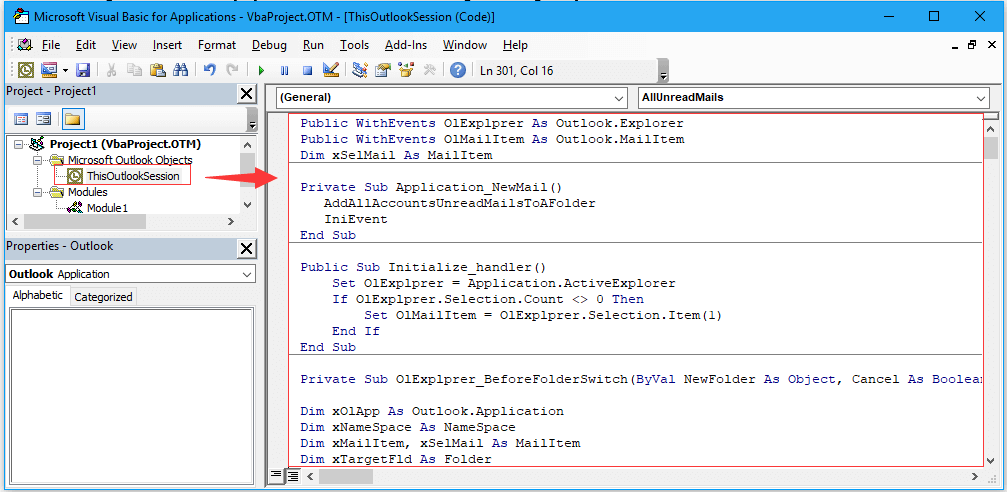Switch to the Categorized tab

pyautogui.click(x=103, y=297)
